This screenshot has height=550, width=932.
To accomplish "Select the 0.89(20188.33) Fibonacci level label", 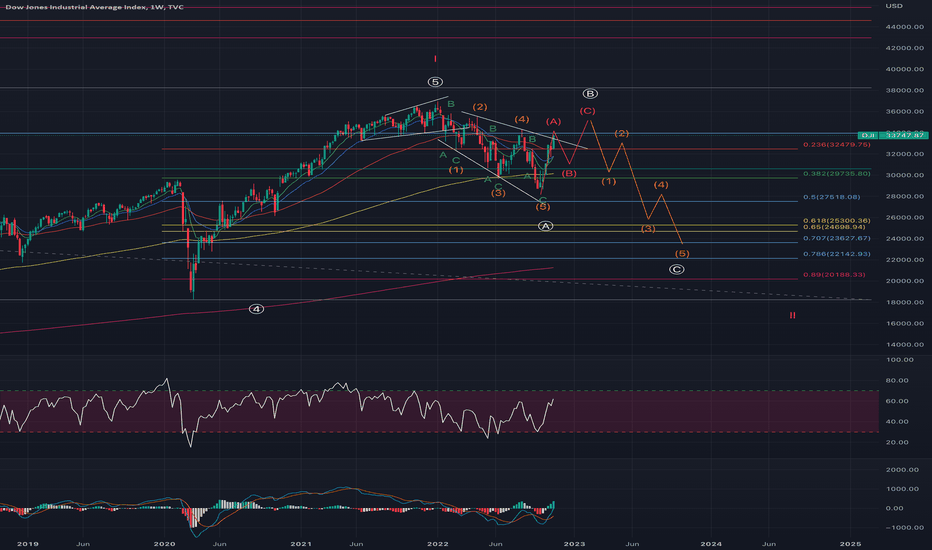I will pyautogui.click(x=834, y=275).
